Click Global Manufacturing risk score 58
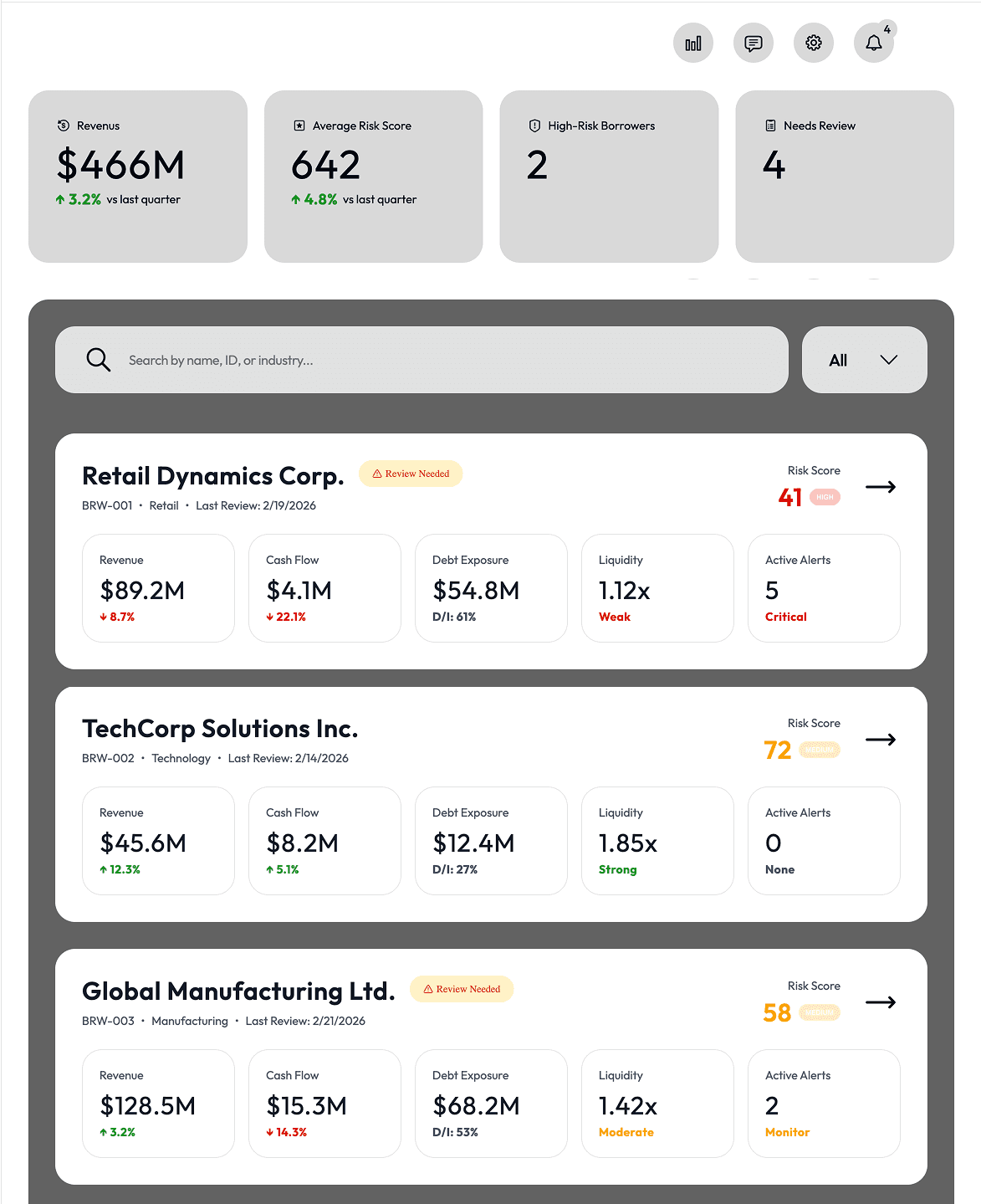Viewport: 981px width, 1204px height. (777, 1013)
